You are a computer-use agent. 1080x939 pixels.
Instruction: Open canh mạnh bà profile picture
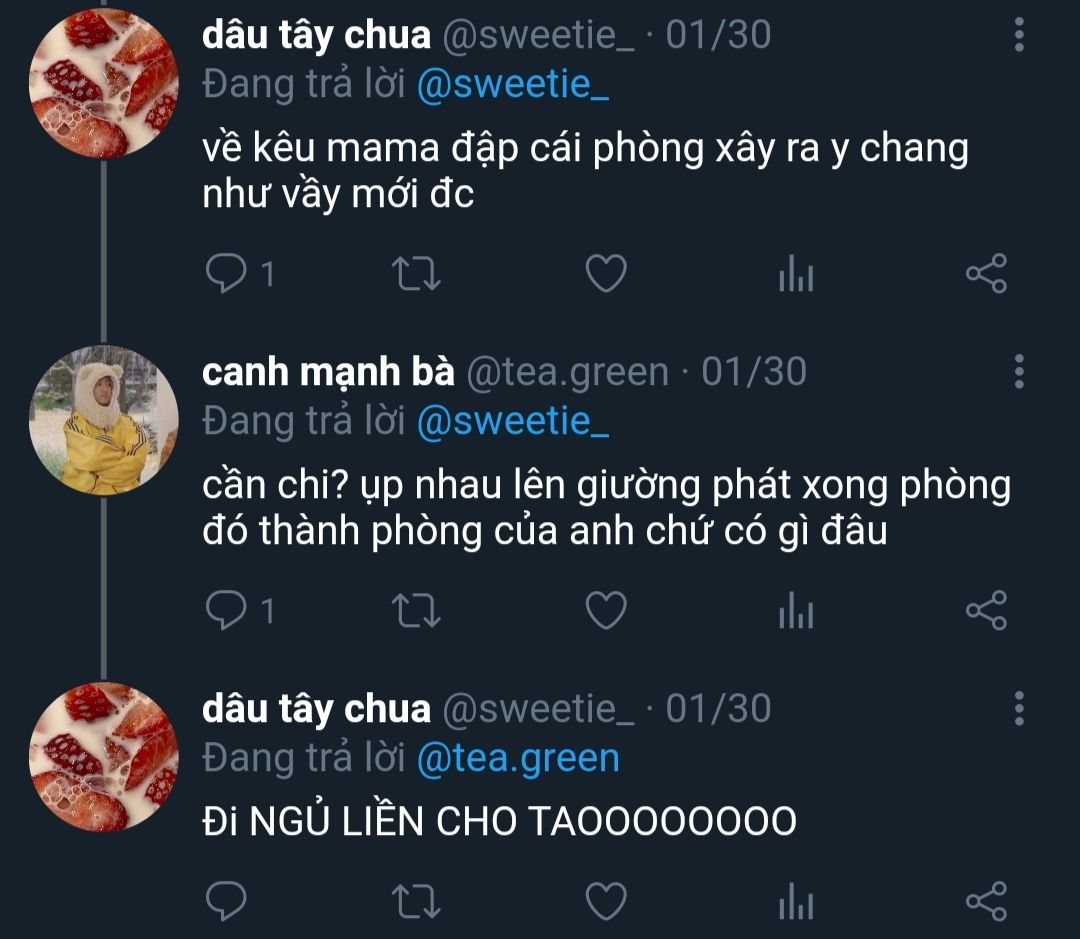104,420
